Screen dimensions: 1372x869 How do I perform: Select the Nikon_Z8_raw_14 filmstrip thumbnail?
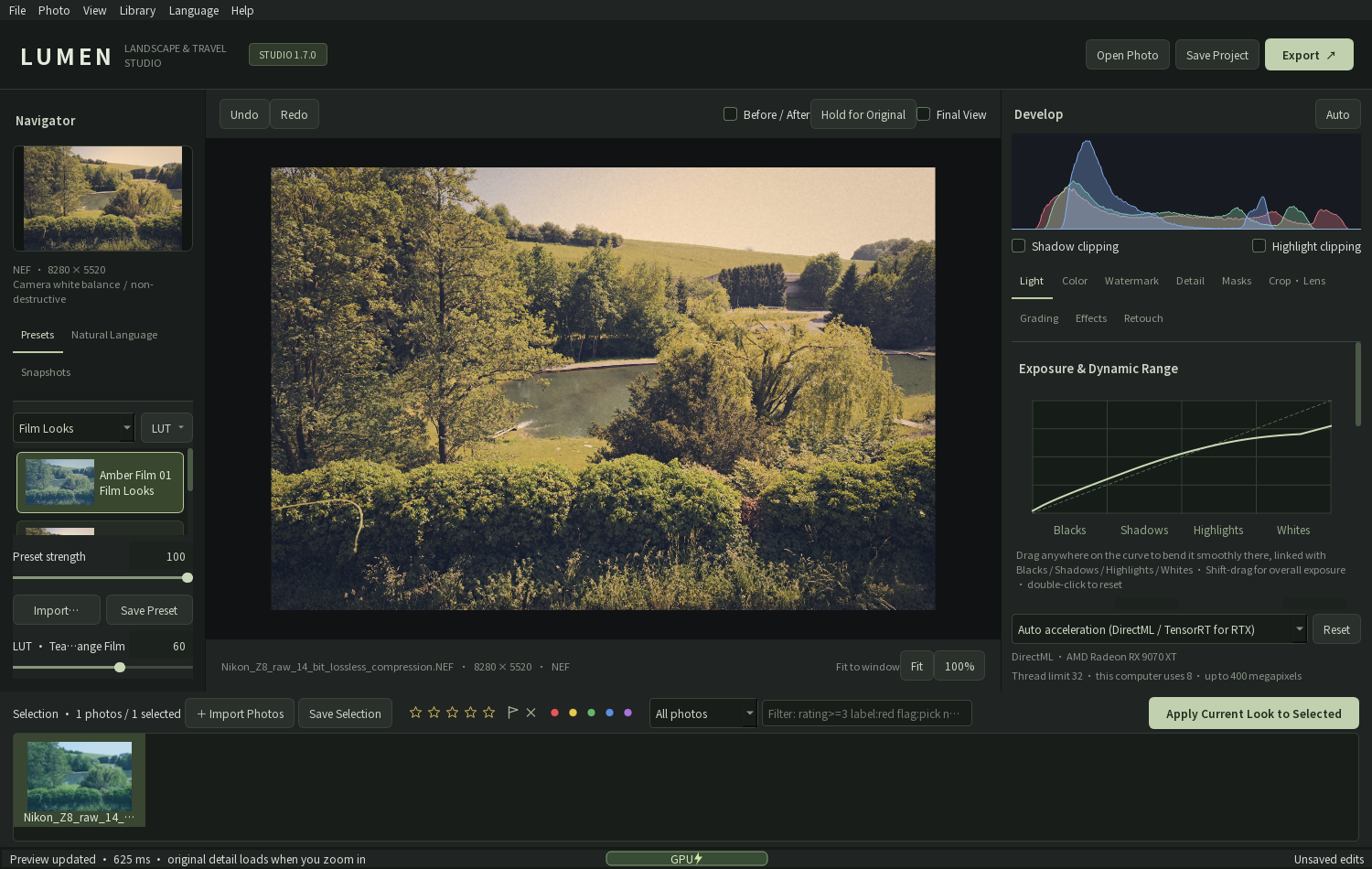pos(80,782)
